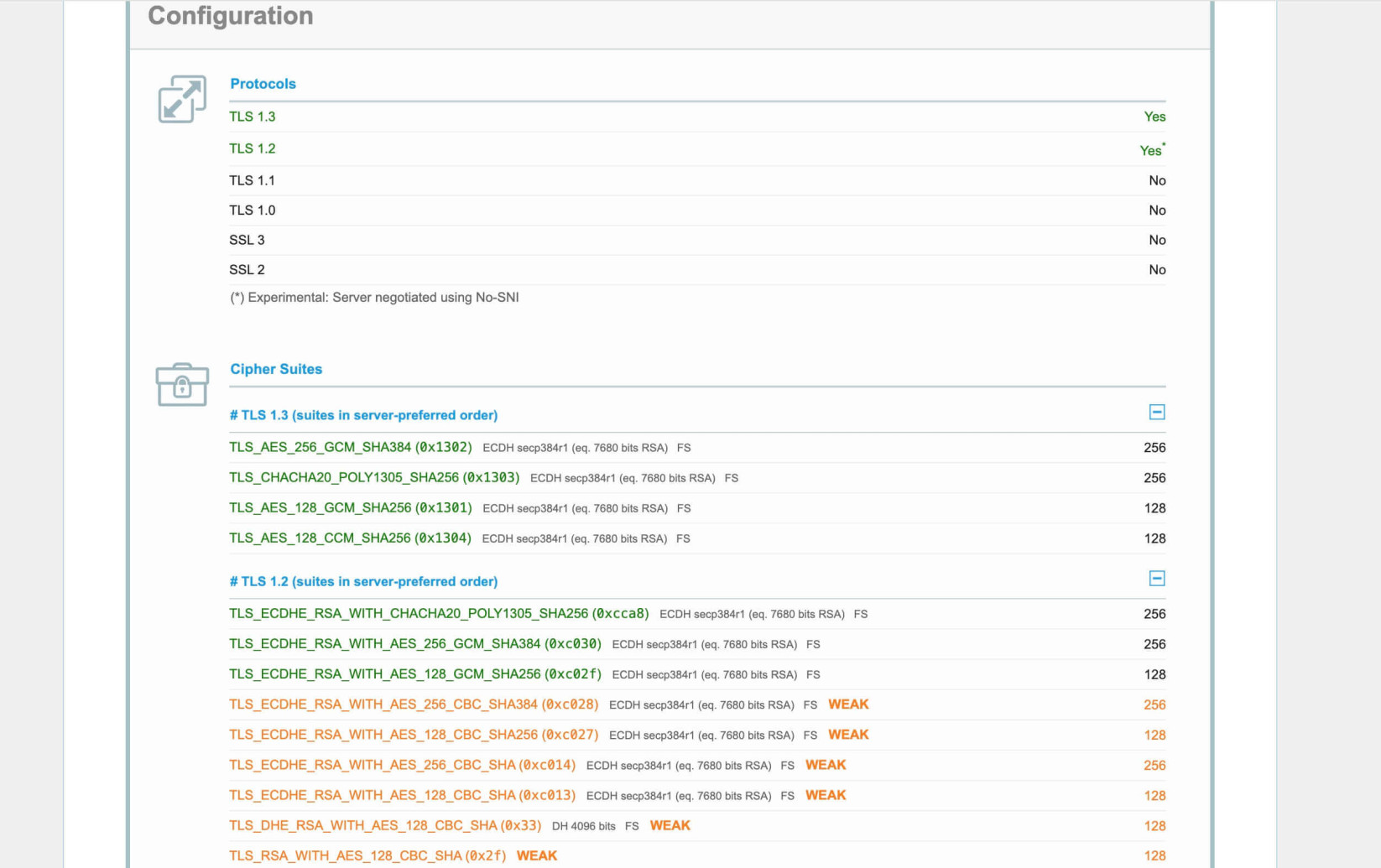Image resolution: width=1381 pixels, height=868 pixels.
Task: Click the Yes value for TLS 1.3
Action: point(1154,117)
